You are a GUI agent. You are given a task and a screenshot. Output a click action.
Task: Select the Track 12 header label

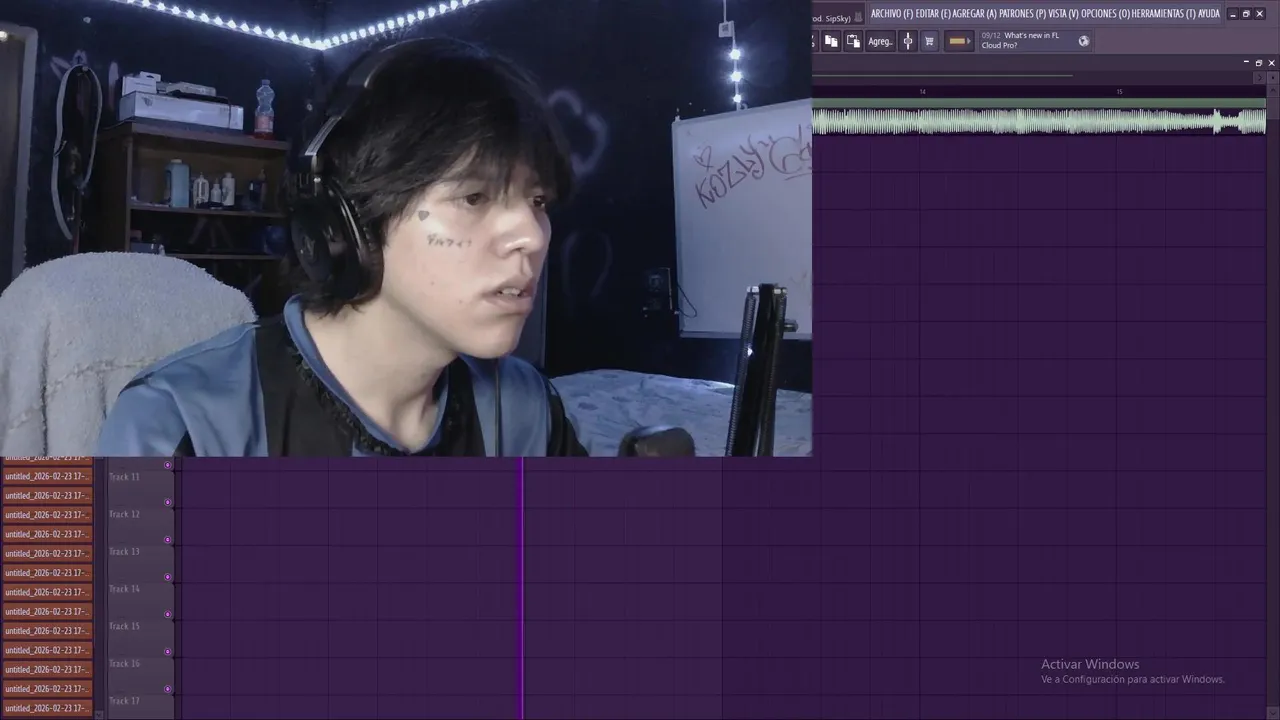(x=124, y=514)
